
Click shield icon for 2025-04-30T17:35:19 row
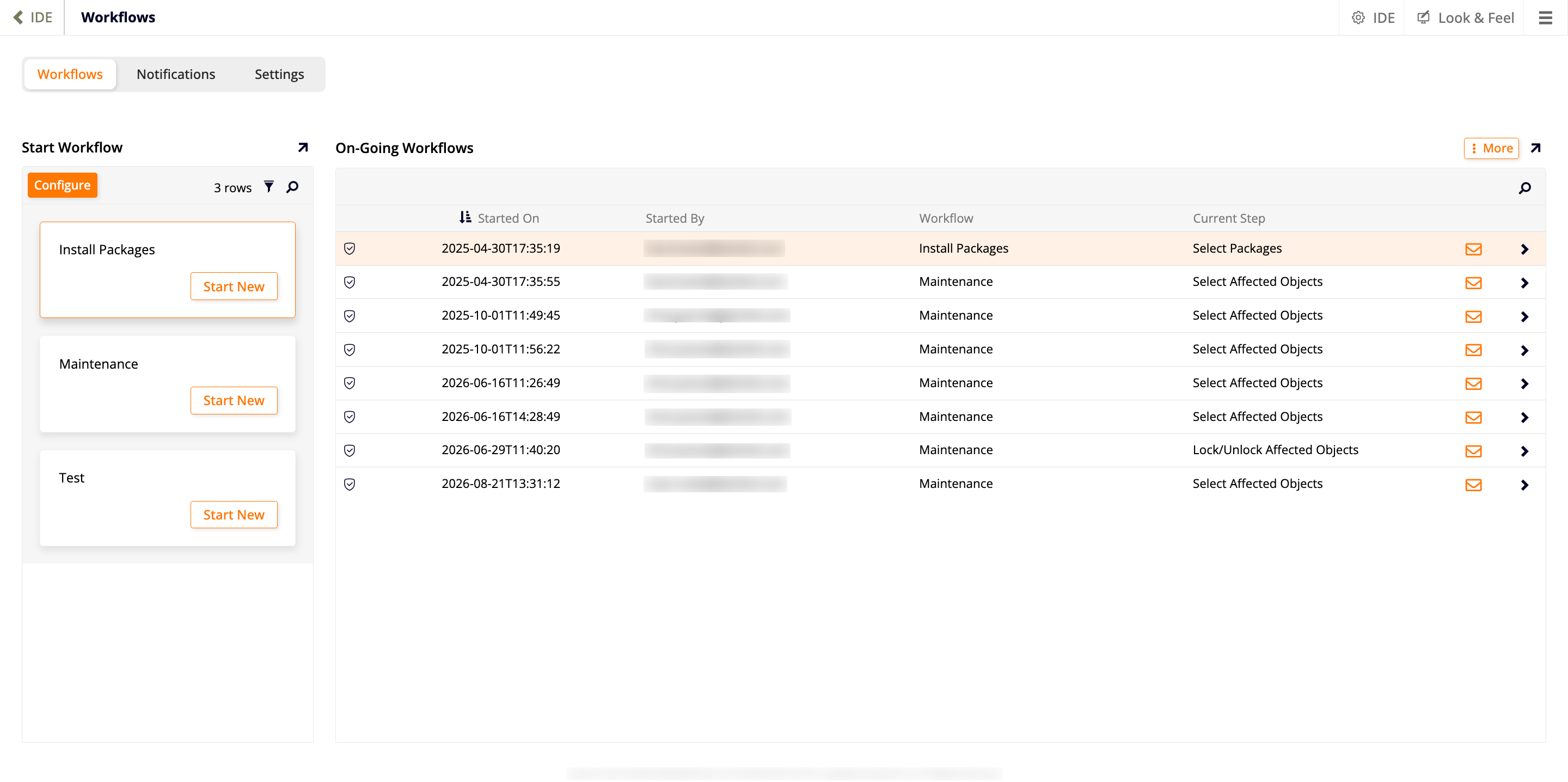(x=350, y=248)
